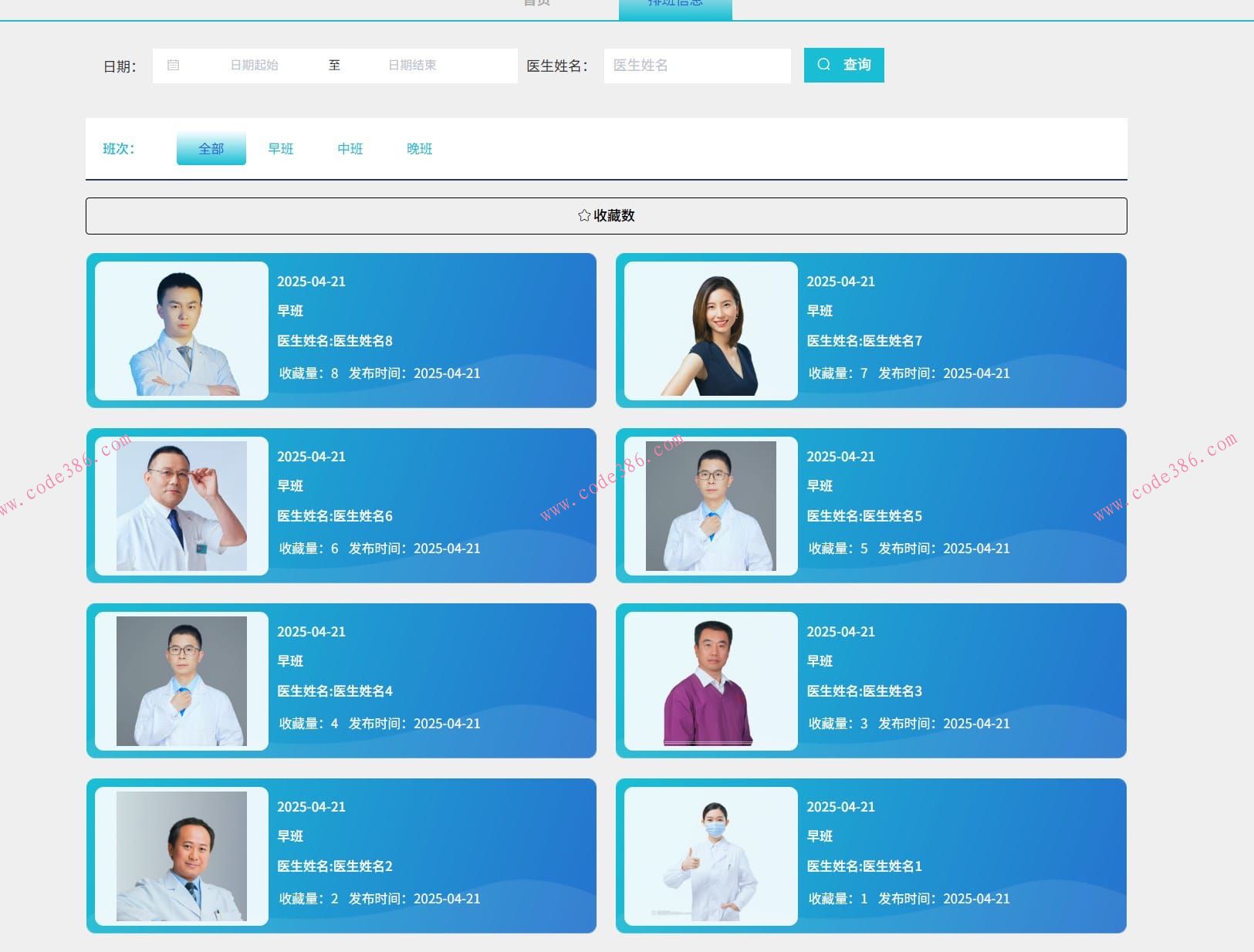The height and width of the screenshot is (952, 1254).
Task: Open the photo of 医生姓名7
Action: tap(711, 331)
